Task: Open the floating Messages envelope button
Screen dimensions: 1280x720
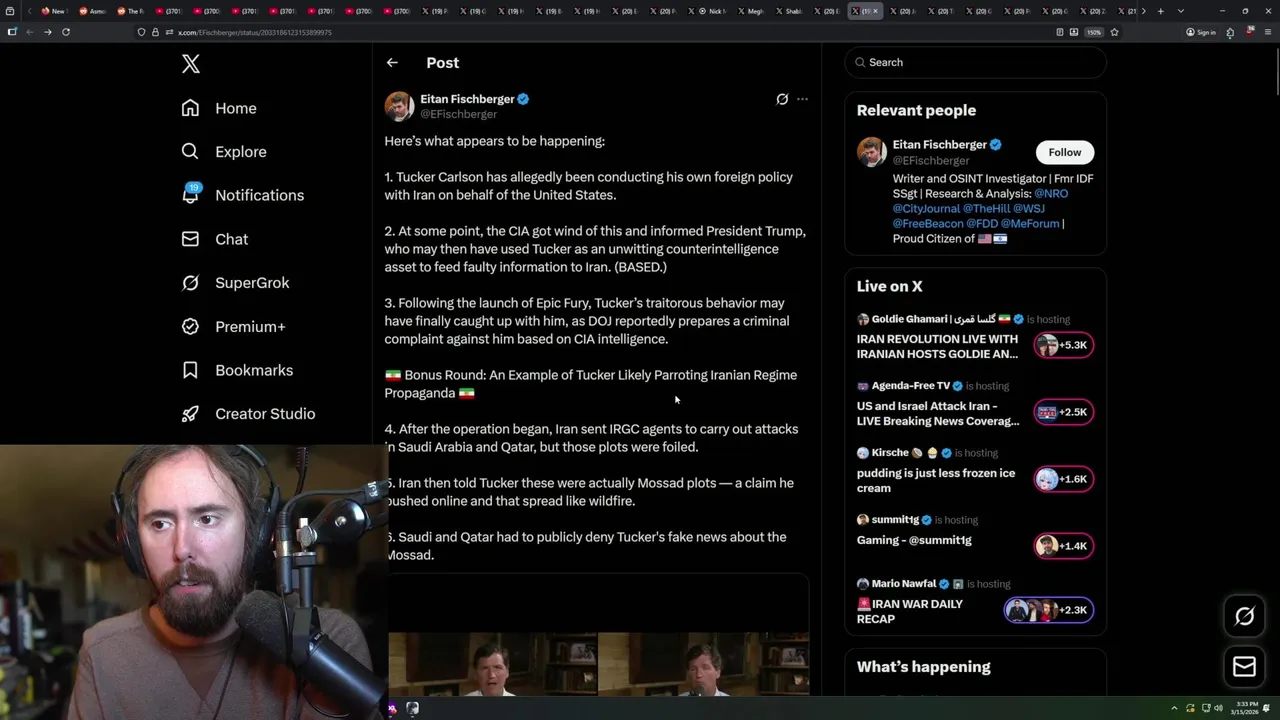Action: pyautogui.click(x=1244, y=667)
